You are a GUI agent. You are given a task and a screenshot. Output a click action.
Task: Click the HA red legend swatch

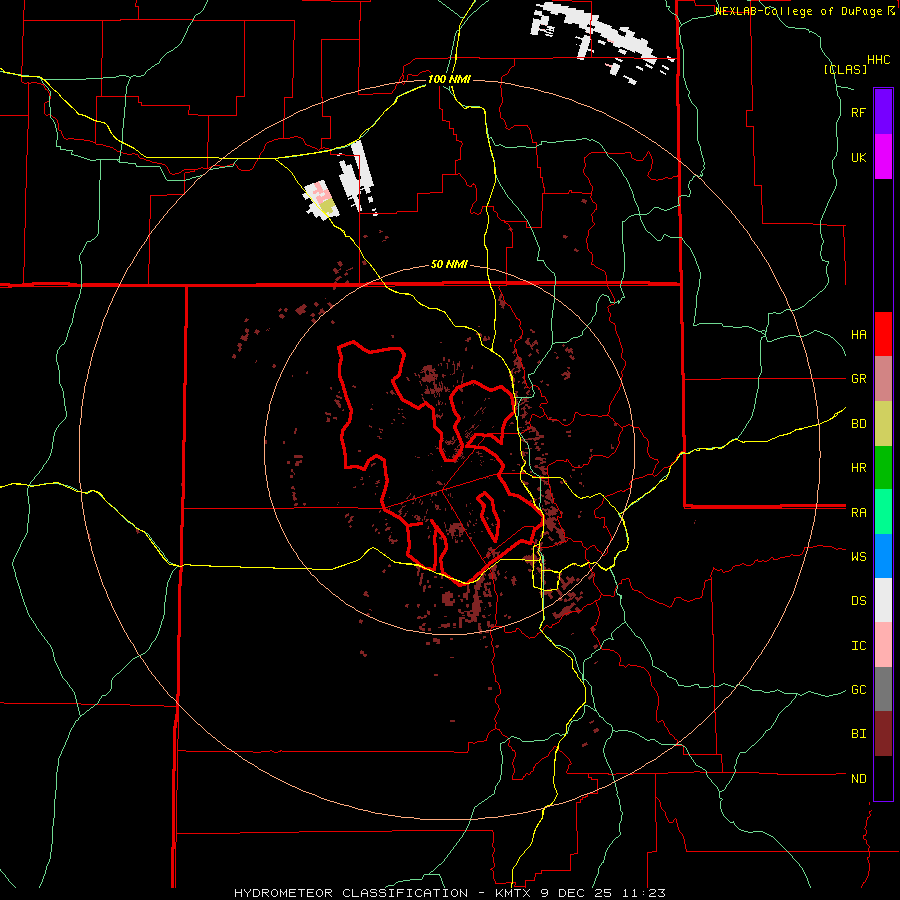[883, 334]
